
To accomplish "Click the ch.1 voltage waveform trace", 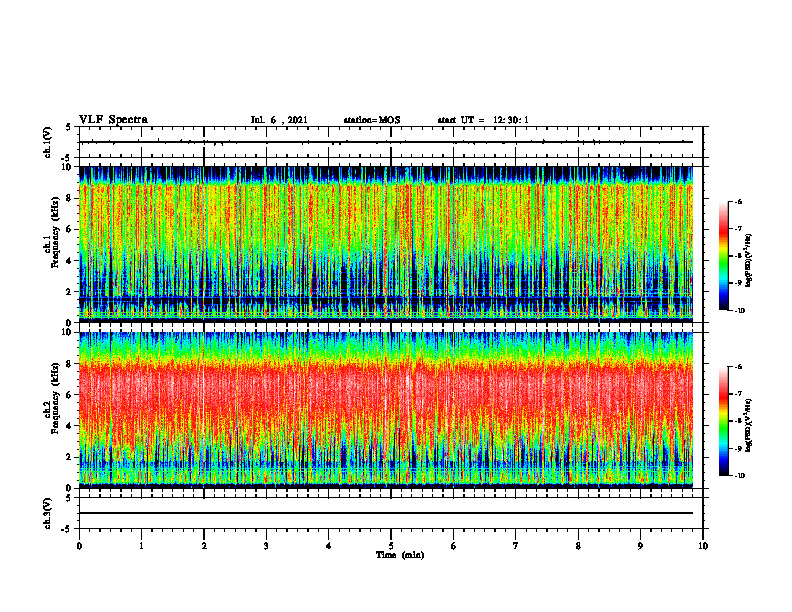I will [x=386, y=142].
